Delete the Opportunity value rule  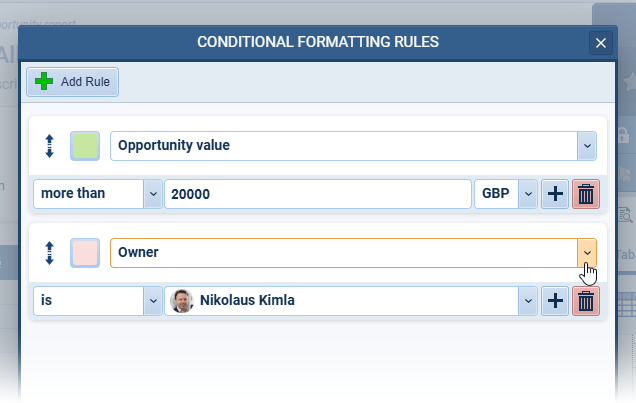[x=586, y=194]
